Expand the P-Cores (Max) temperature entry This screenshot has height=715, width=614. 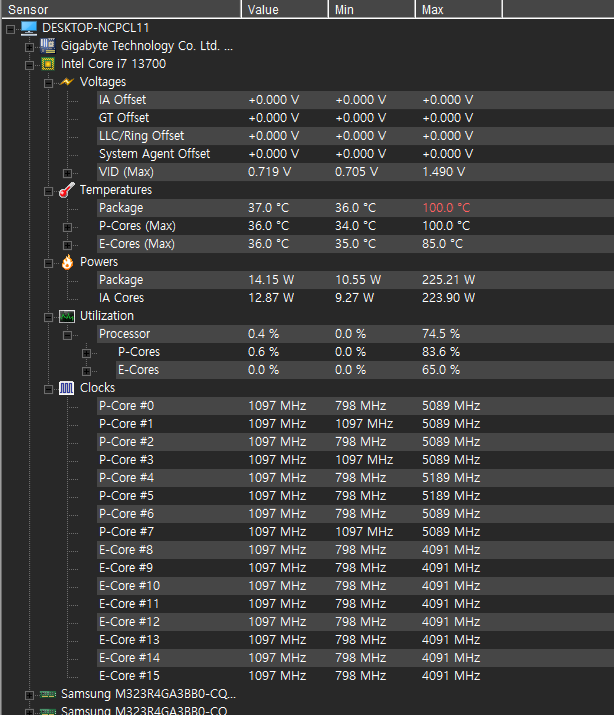click(67, 228)
